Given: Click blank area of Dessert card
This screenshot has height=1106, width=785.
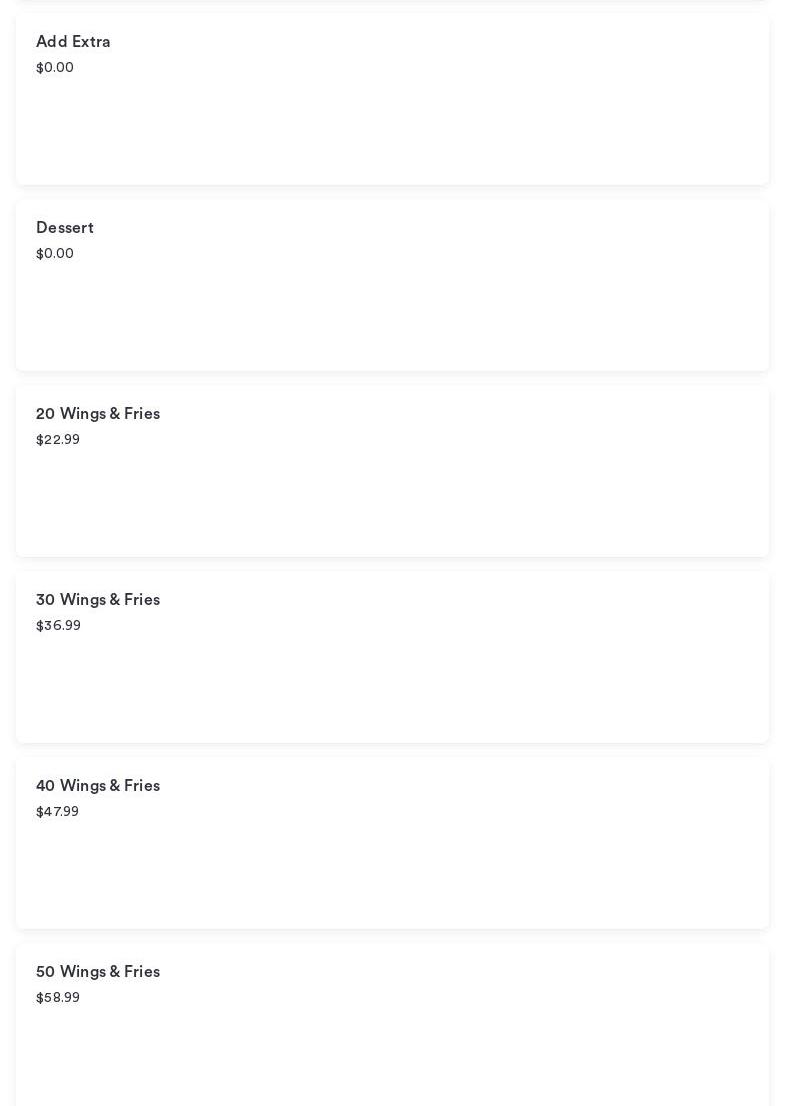Looking at the screenshot, I should (400, 316).
